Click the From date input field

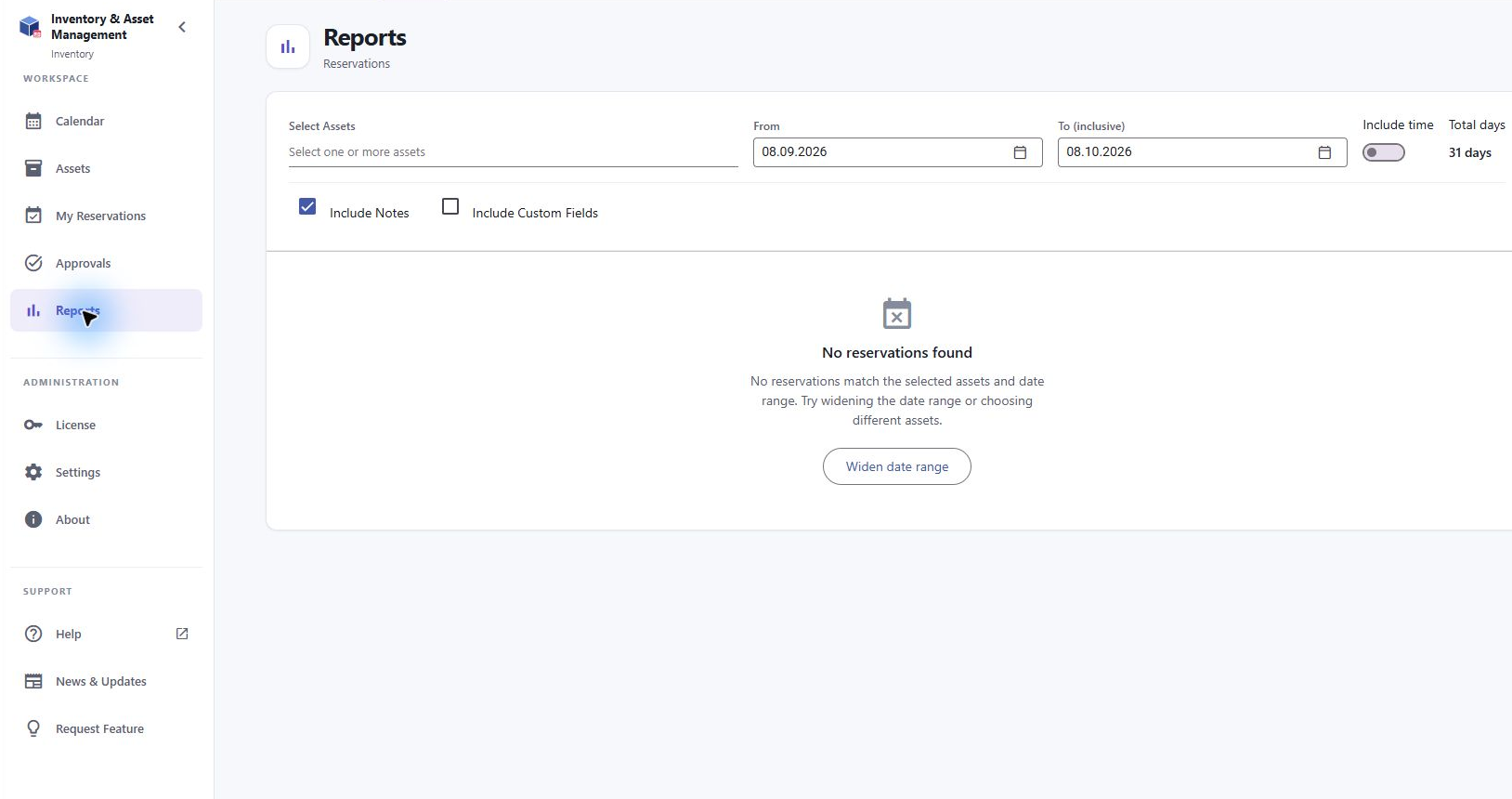[898, 152]
